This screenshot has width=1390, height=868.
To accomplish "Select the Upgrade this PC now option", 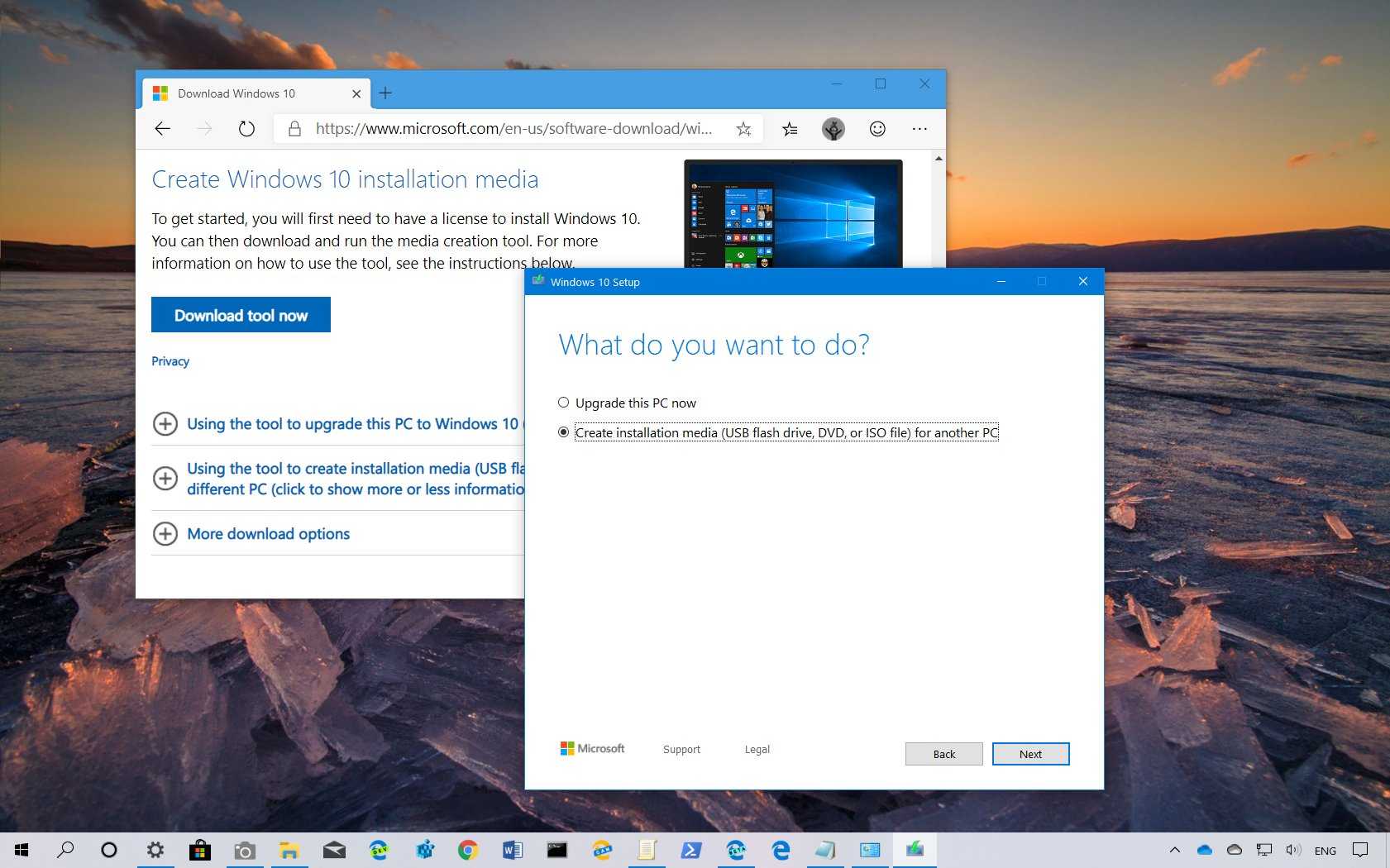I will pos(564,403).
